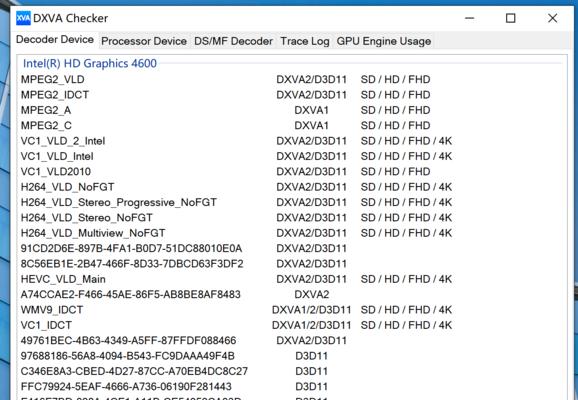578x400 pixels.
Task: Open the Processor Device tab
Action: pos(144,41)
